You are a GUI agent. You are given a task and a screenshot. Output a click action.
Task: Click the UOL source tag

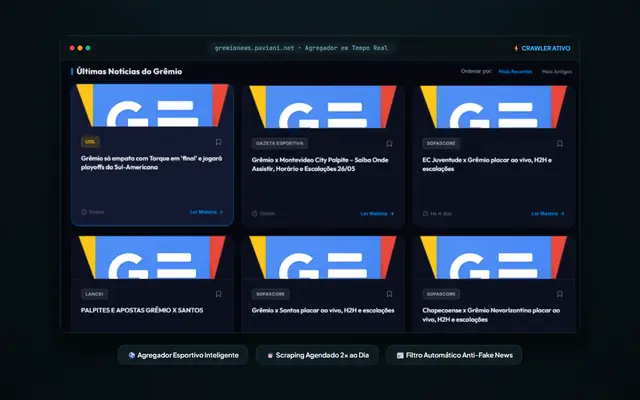pos(90,142)
